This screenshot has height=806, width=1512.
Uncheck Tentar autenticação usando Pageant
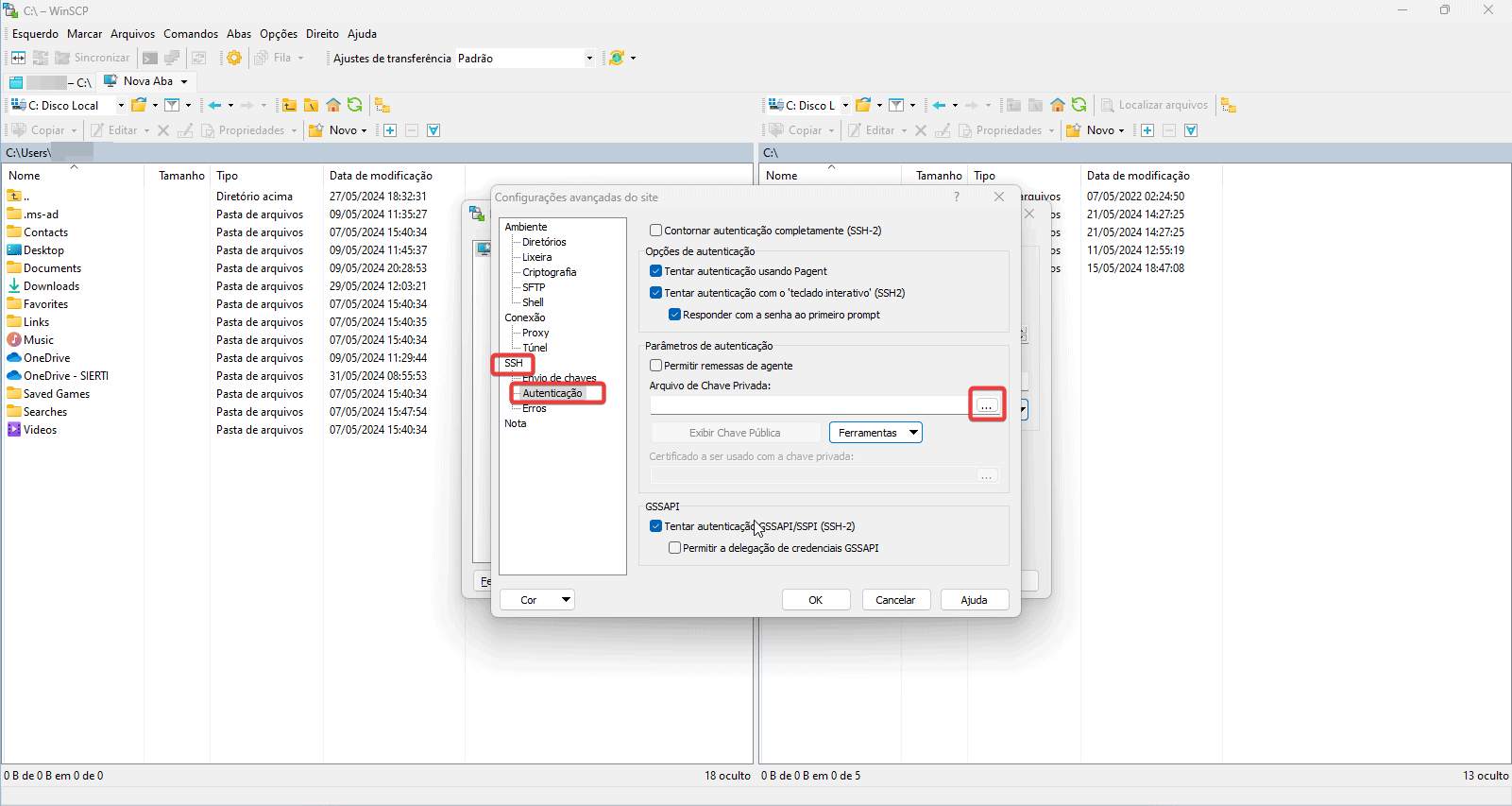coord(655,271)
